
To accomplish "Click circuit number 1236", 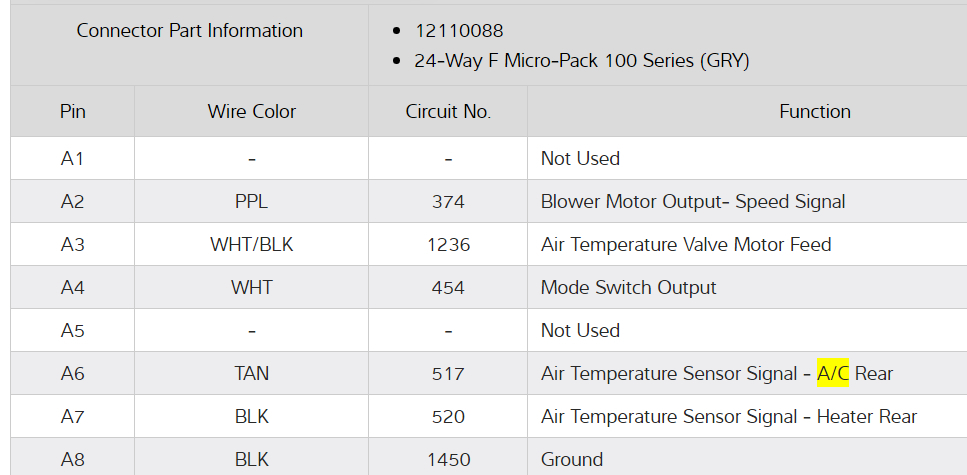I will [448, 244].
